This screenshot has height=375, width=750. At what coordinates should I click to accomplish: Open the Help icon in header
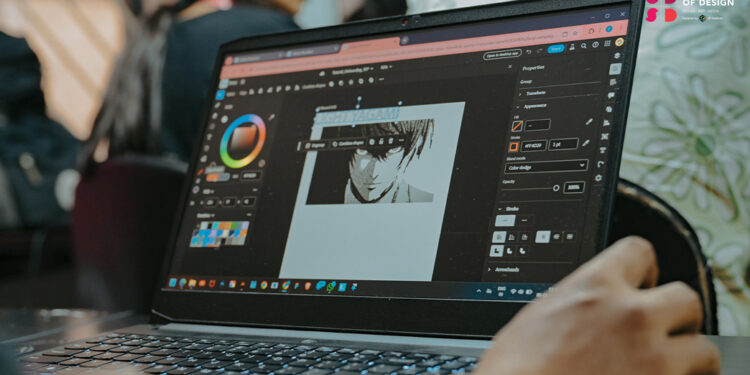[x=596, y=44]
